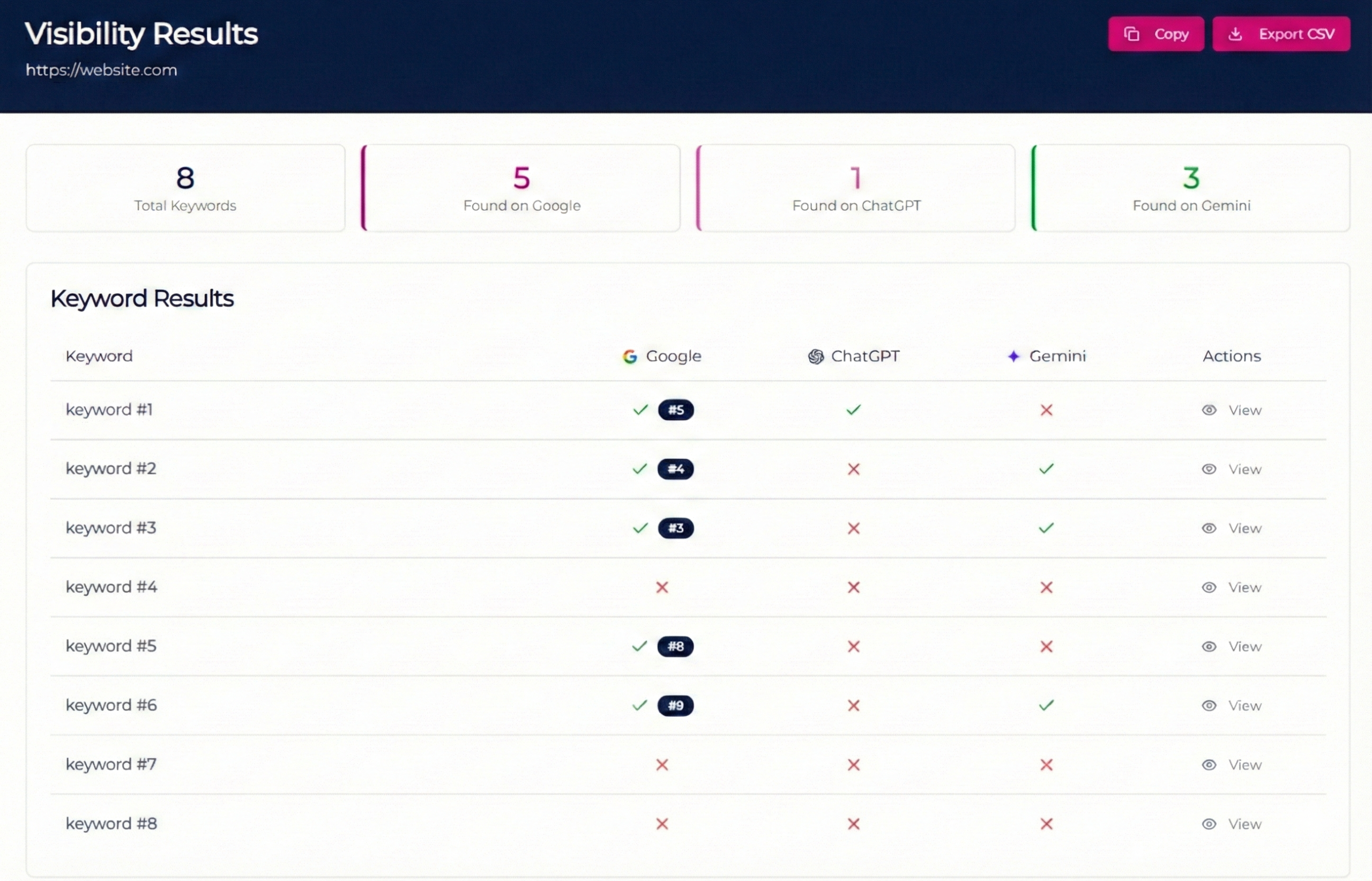The image size is (1372, 881).
Task: Click the green checkmark for keyword #1 under ChatGPT
Action: click(853, 410)
